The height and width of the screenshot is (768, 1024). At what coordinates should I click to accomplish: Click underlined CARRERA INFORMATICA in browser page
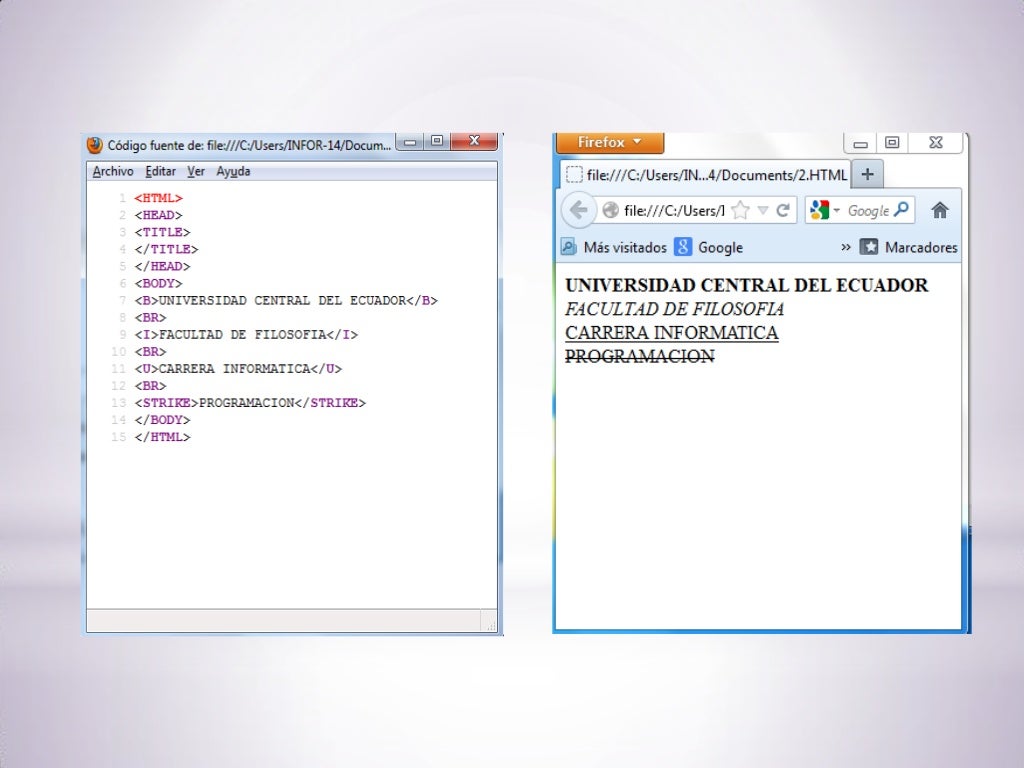(671, 333)
